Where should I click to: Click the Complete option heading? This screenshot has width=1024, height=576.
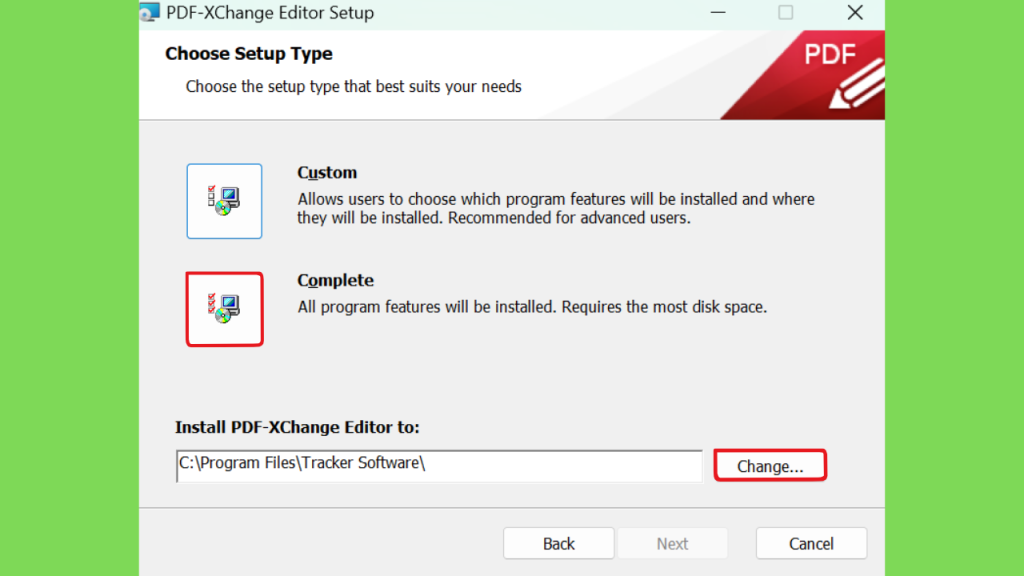[336, 280]
